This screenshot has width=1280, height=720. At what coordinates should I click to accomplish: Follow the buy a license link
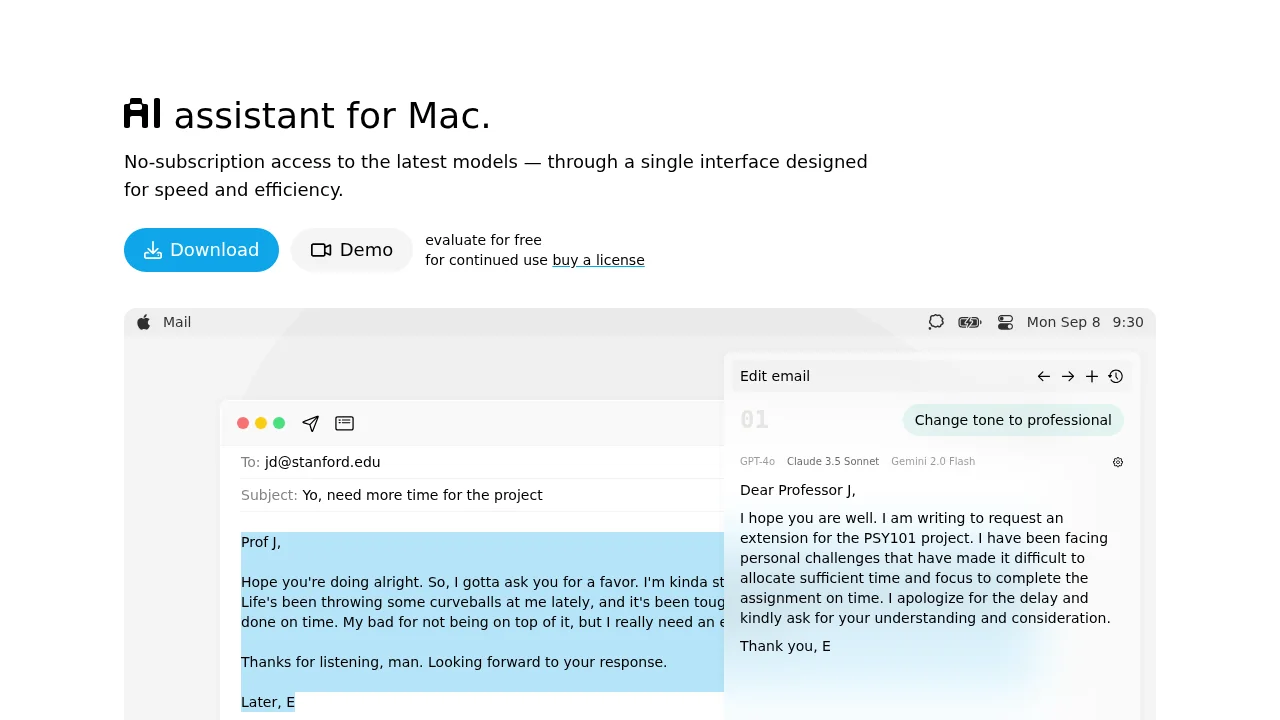(598, 260)
